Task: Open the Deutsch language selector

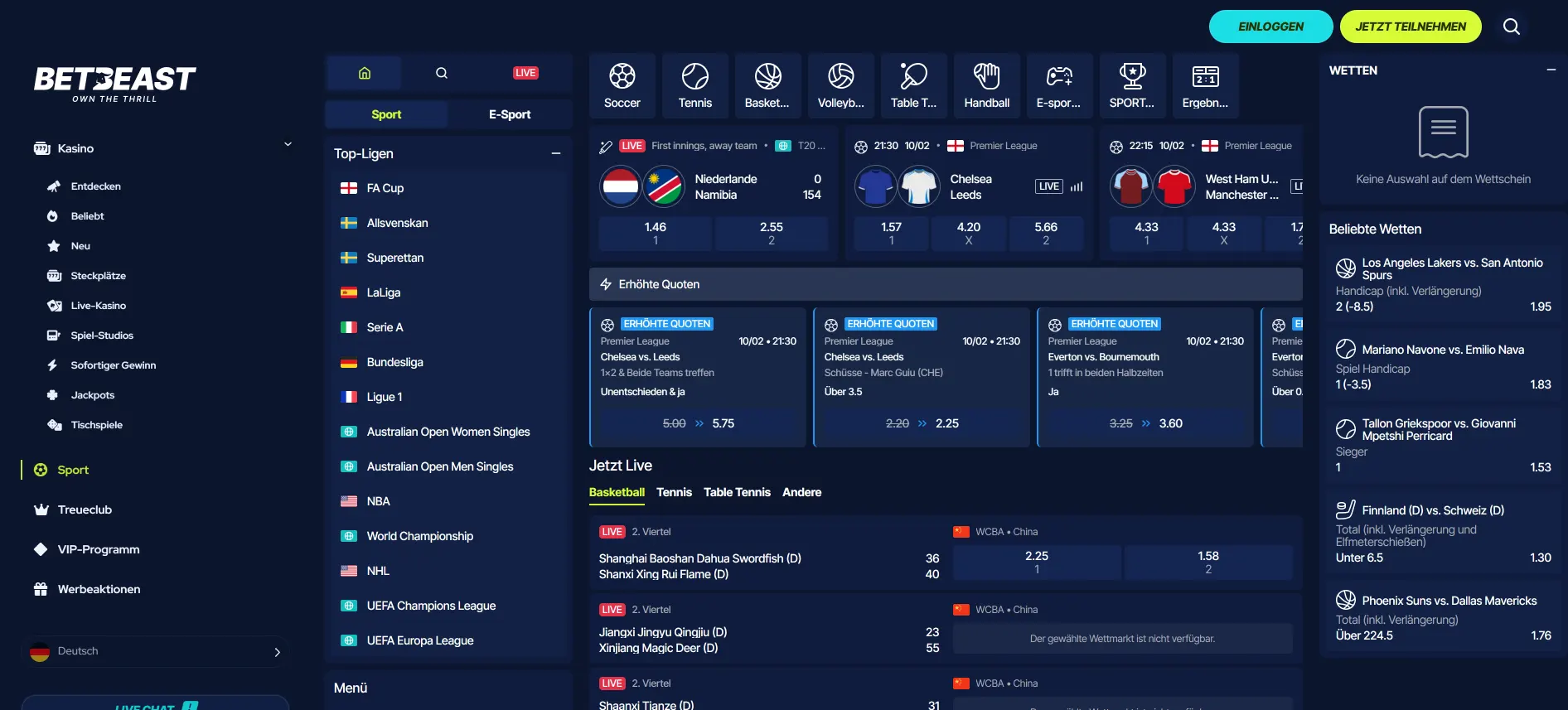Action: (155, 651)
